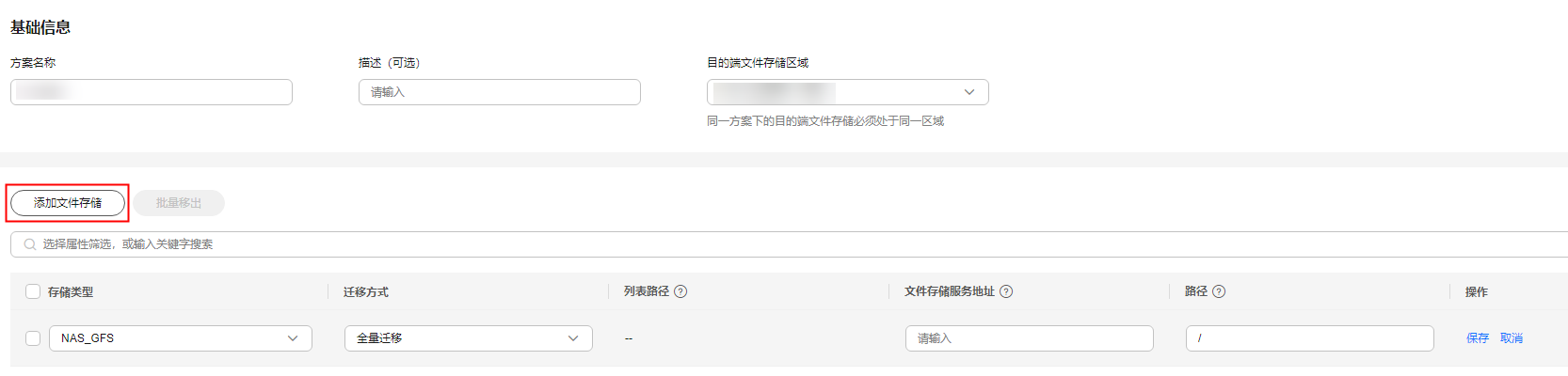Click the search magnifier icon
Screen dimensions: 1568x376
tap(30, 244)
